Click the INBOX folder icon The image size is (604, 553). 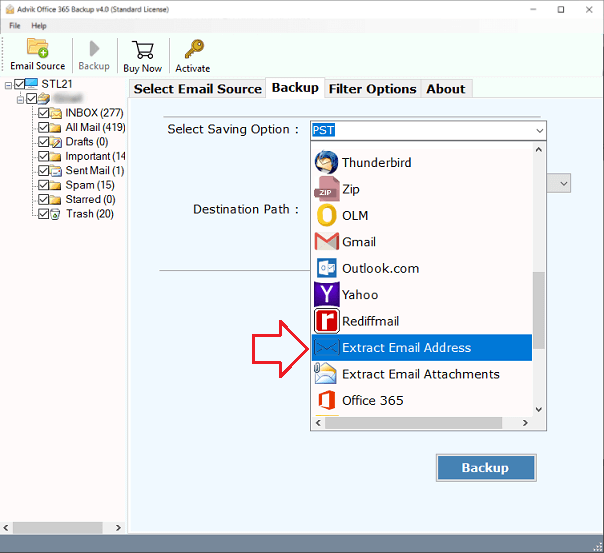click(x=56, y=113)
